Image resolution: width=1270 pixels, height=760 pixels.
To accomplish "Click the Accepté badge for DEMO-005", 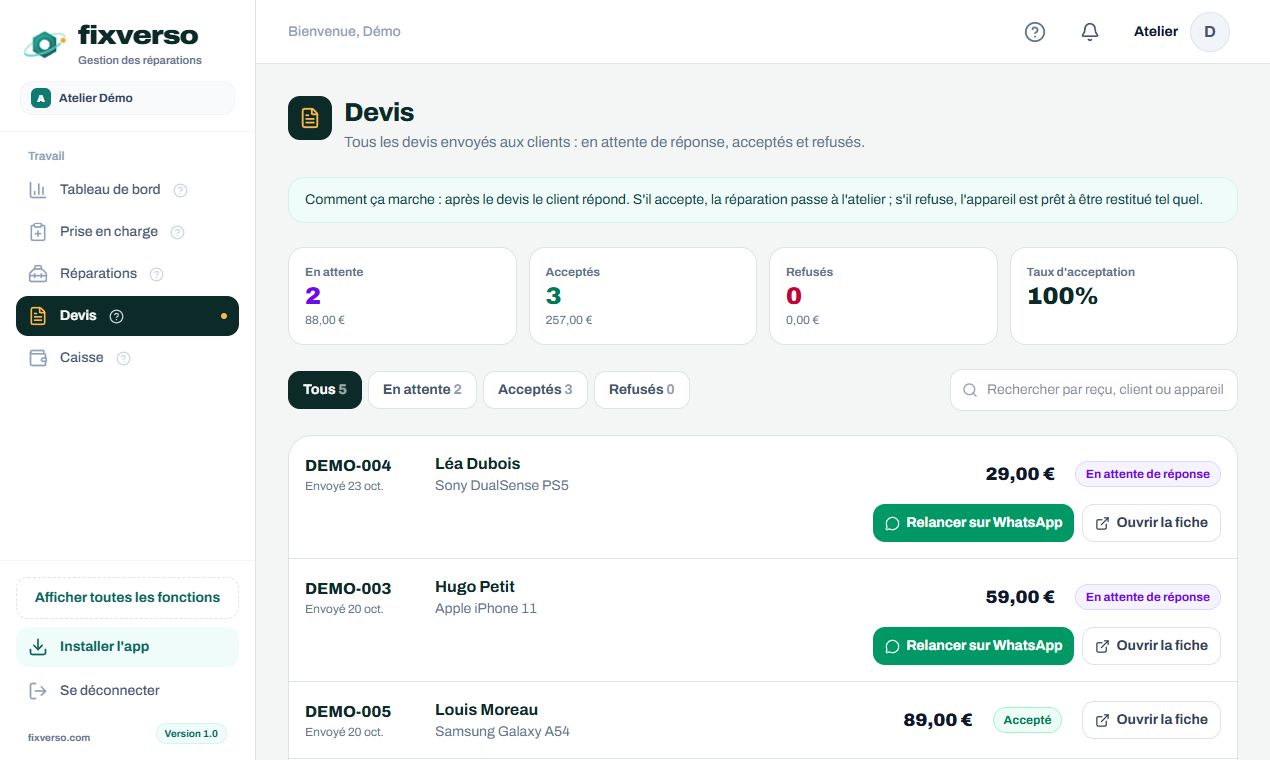I will [1027, 720].
